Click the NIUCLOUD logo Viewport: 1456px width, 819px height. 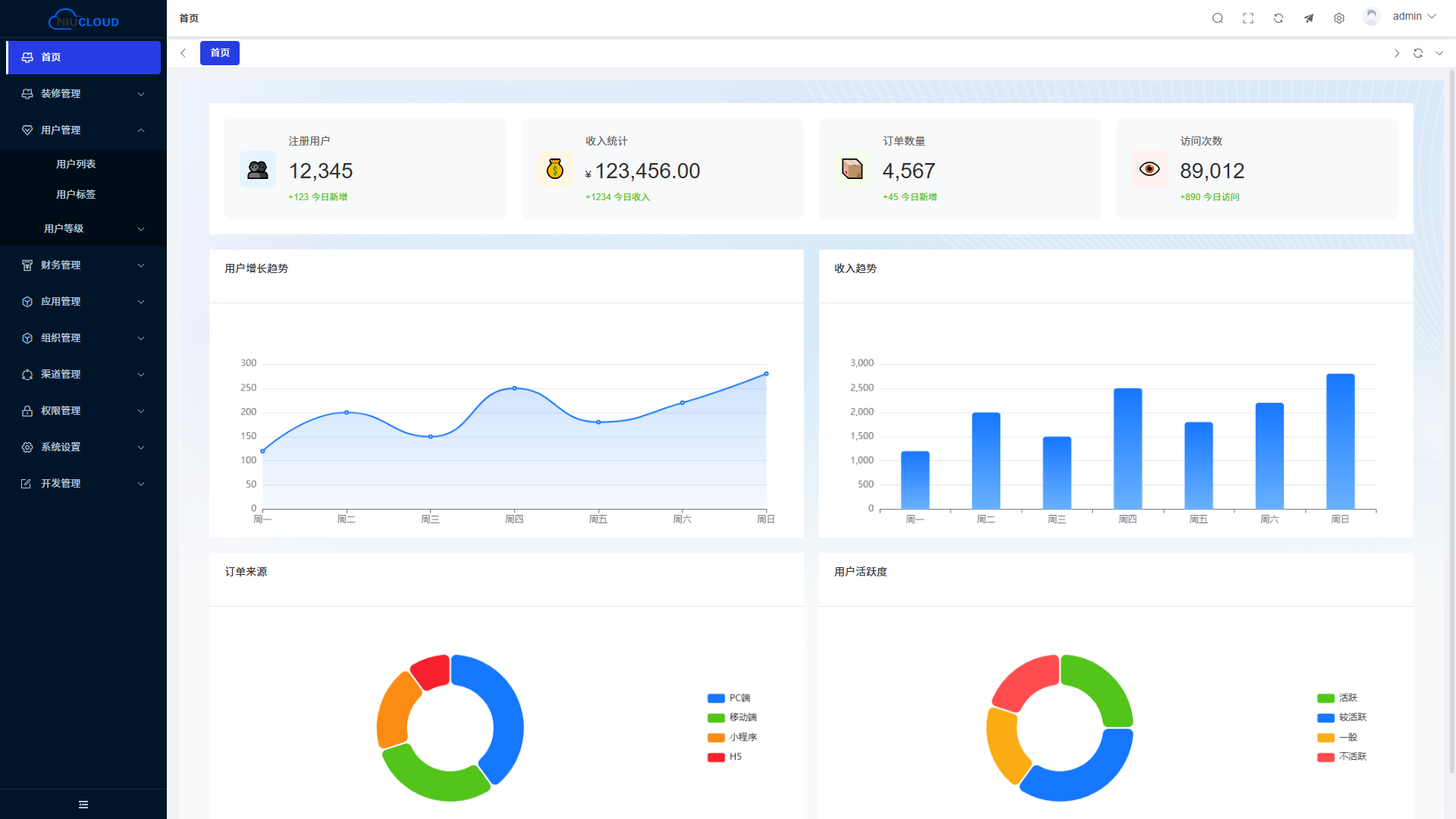pos(83,20)
